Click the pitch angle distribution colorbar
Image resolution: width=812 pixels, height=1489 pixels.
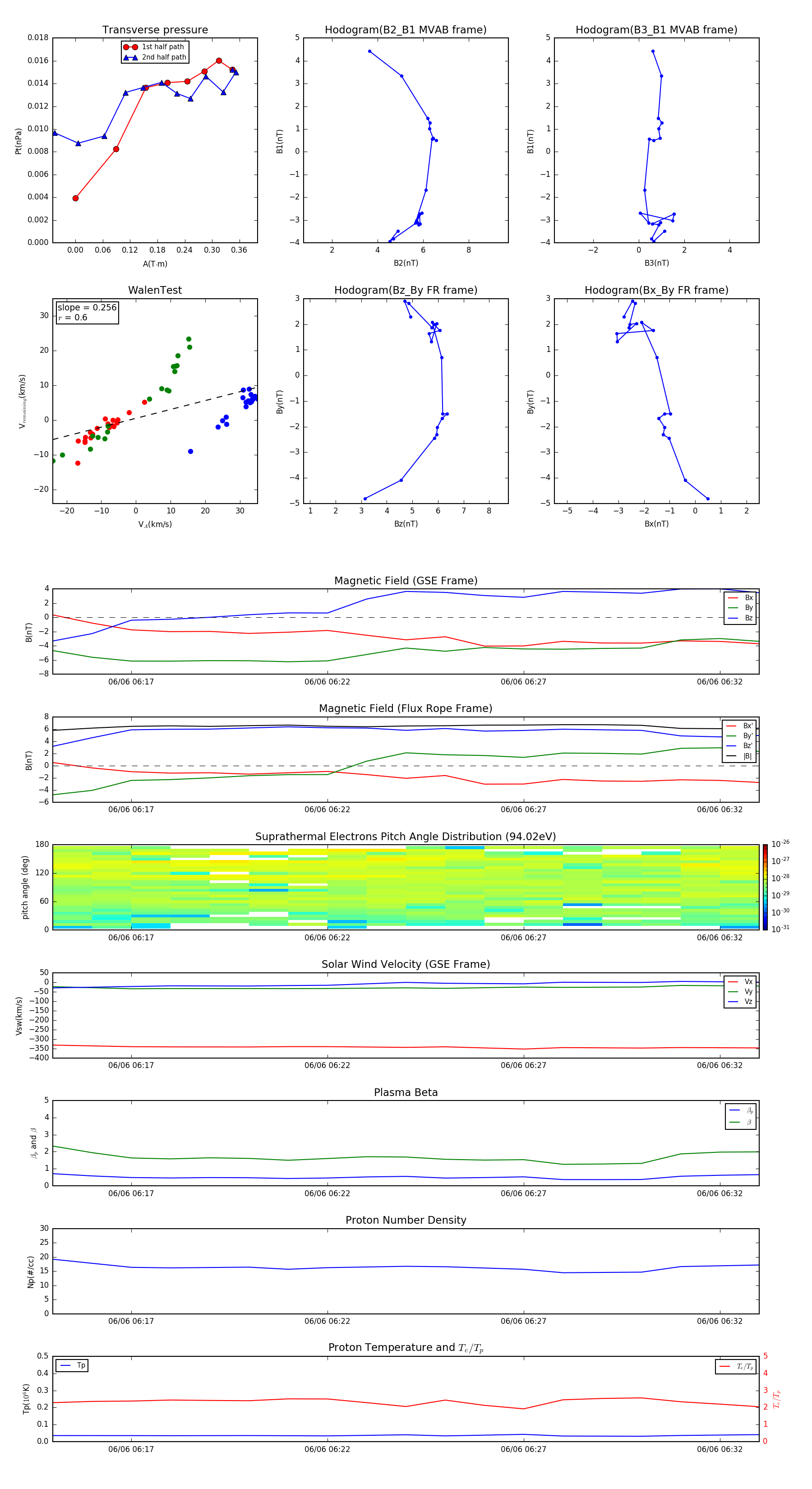pyautogui.click(x=765, y=887)
